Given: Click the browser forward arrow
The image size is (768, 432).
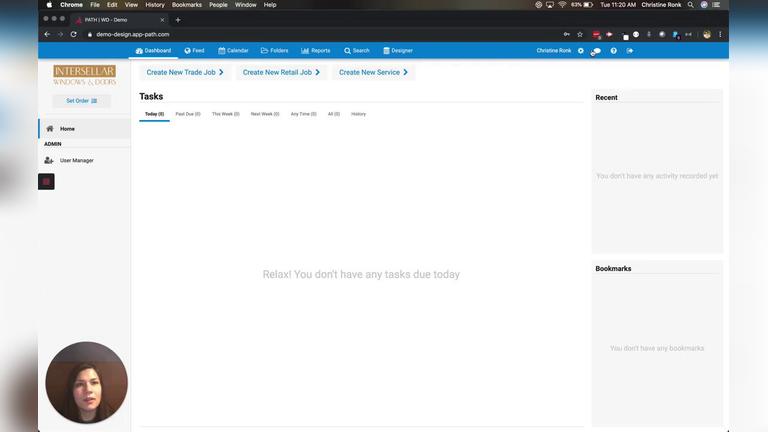Looking at the screenshot, I should 60,34.
